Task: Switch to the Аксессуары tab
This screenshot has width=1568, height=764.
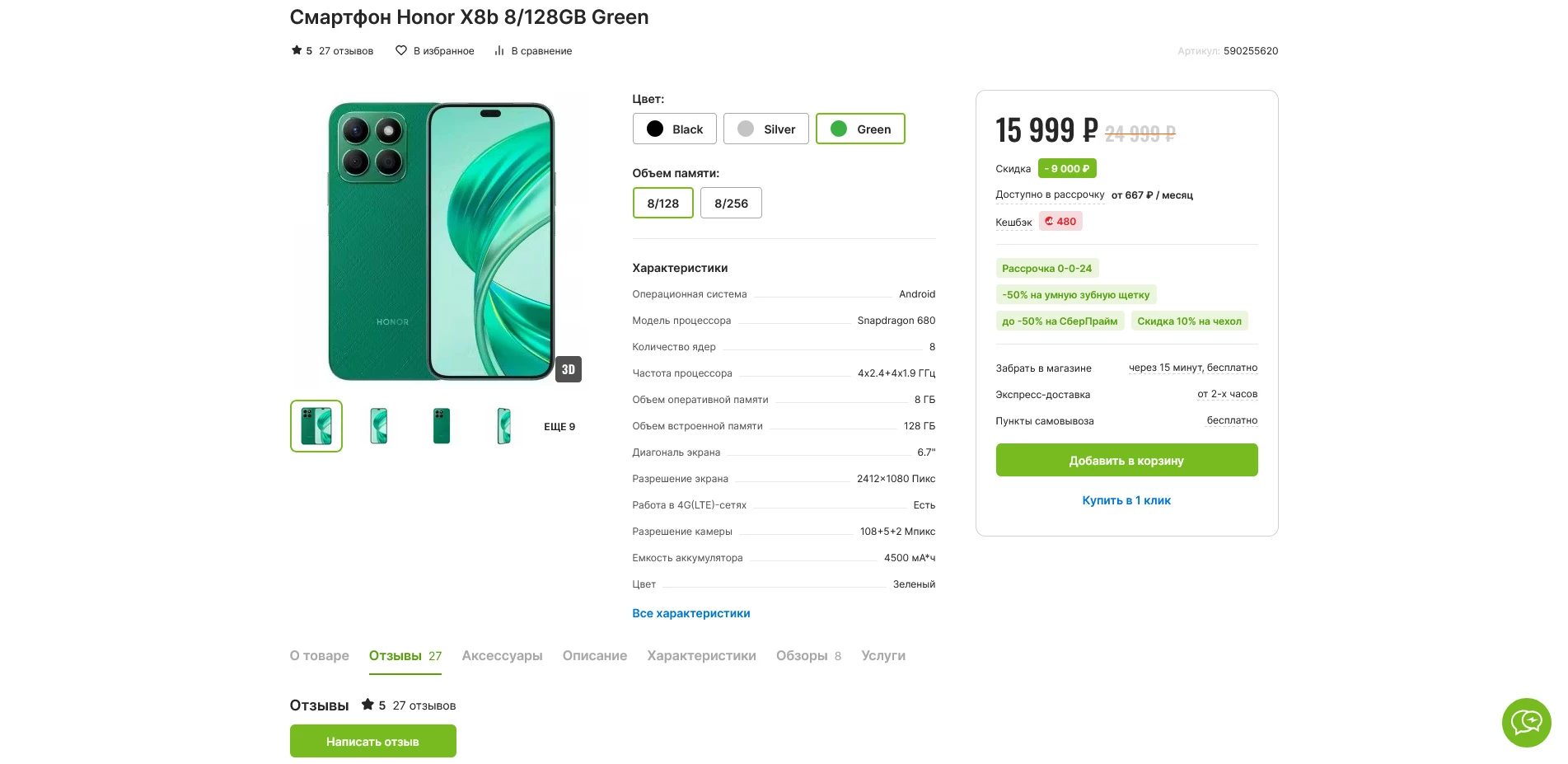Action: [x=502, y=656]
